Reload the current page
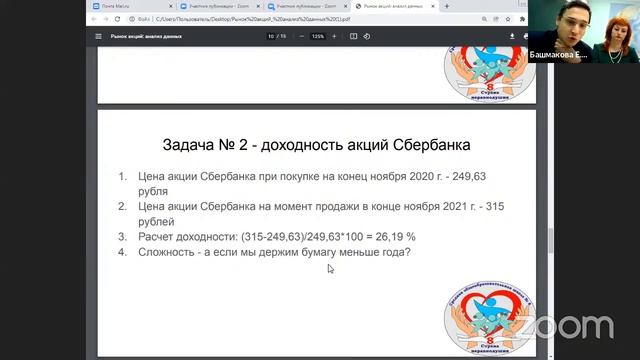The image size is (640, 360). point(118,19)
